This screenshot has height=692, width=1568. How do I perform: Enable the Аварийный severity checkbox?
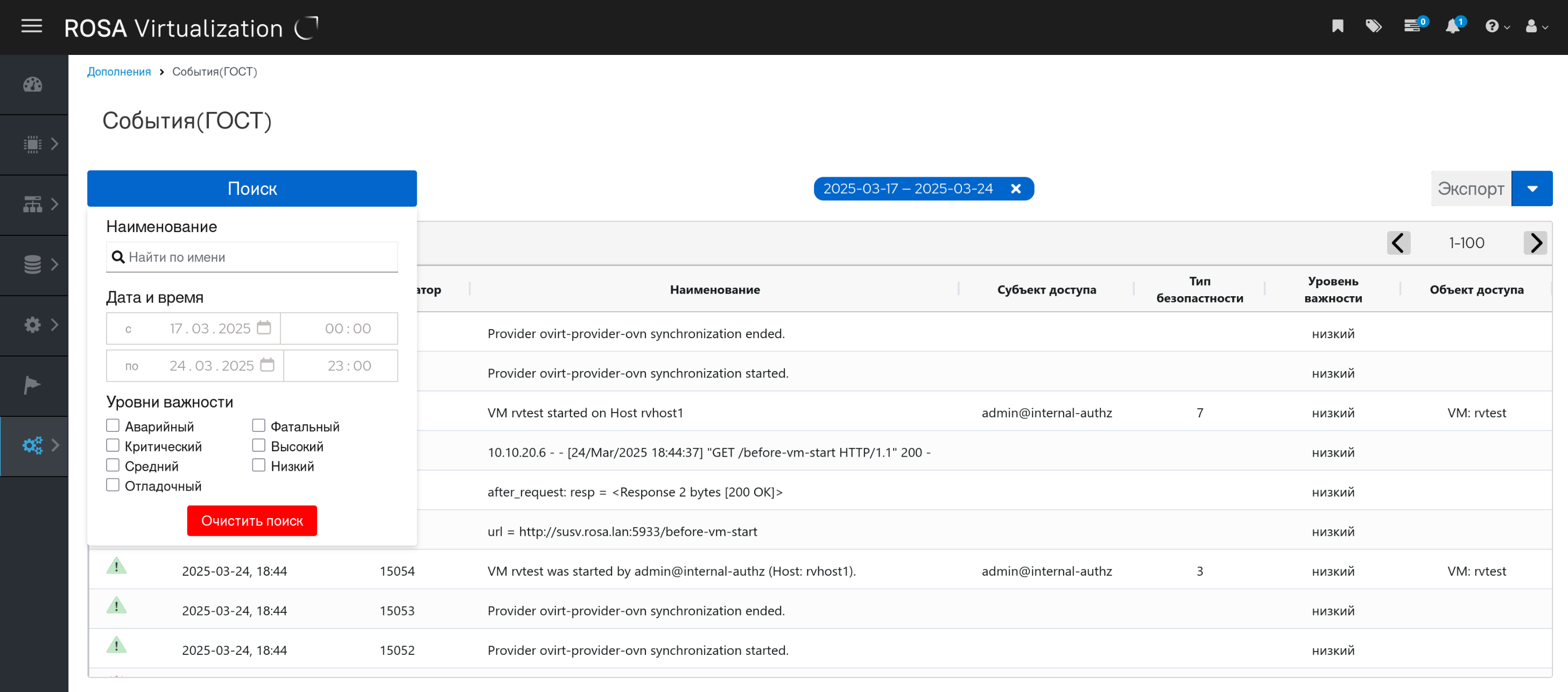[x=112, y=425]
